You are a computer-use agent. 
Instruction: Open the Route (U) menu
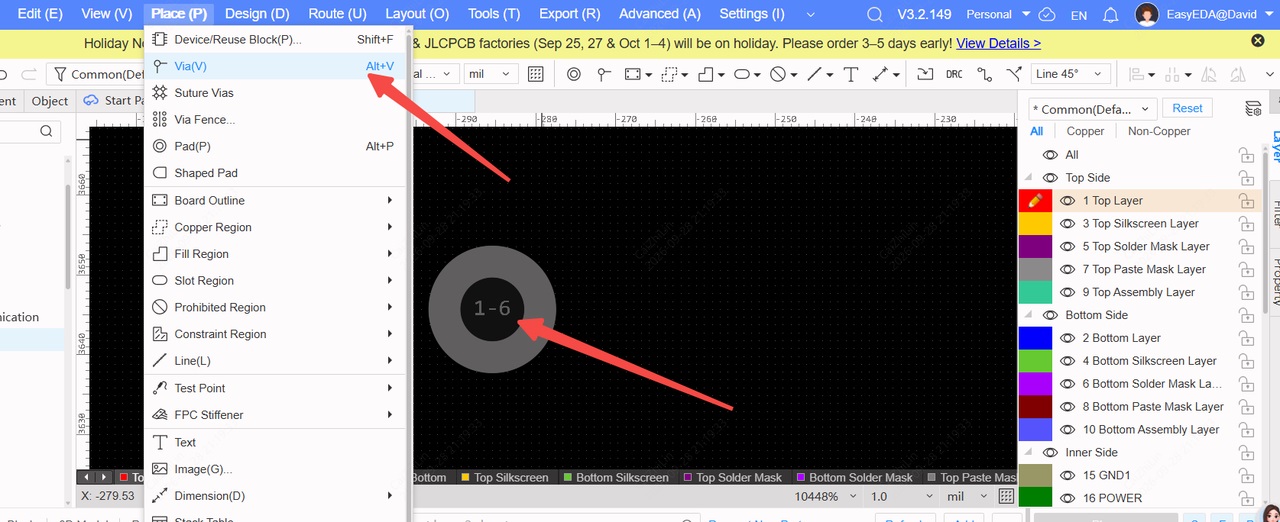pos(337,14)
